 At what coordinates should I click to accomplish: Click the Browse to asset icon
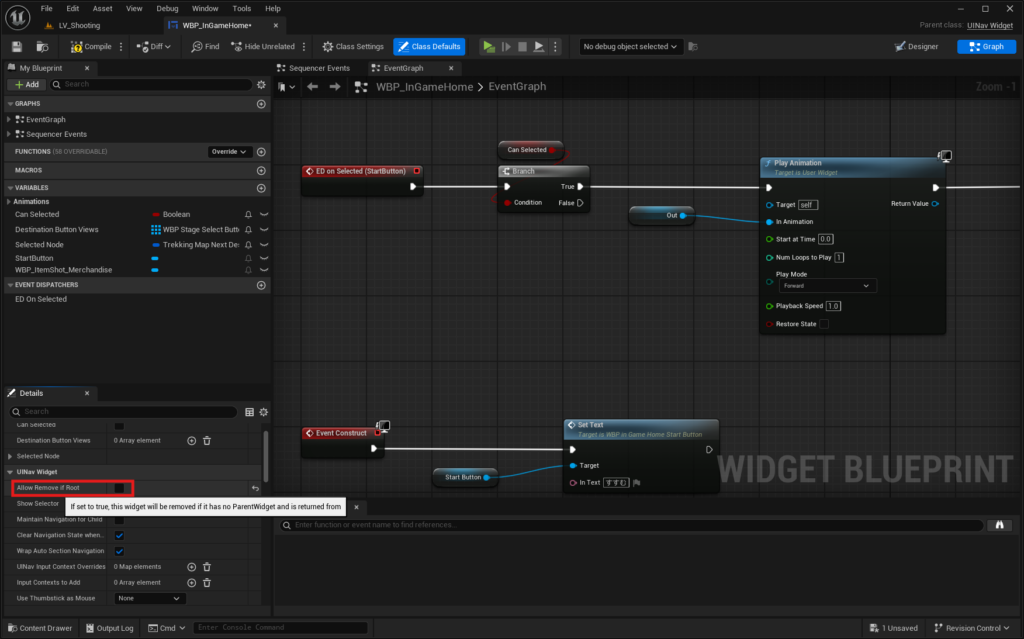pos(42,46)
